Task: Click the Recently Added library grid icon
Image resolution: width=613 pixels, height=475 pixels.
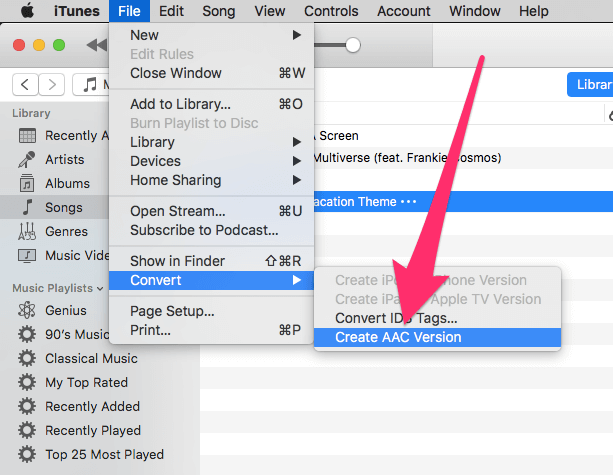Action: point(27,136)
